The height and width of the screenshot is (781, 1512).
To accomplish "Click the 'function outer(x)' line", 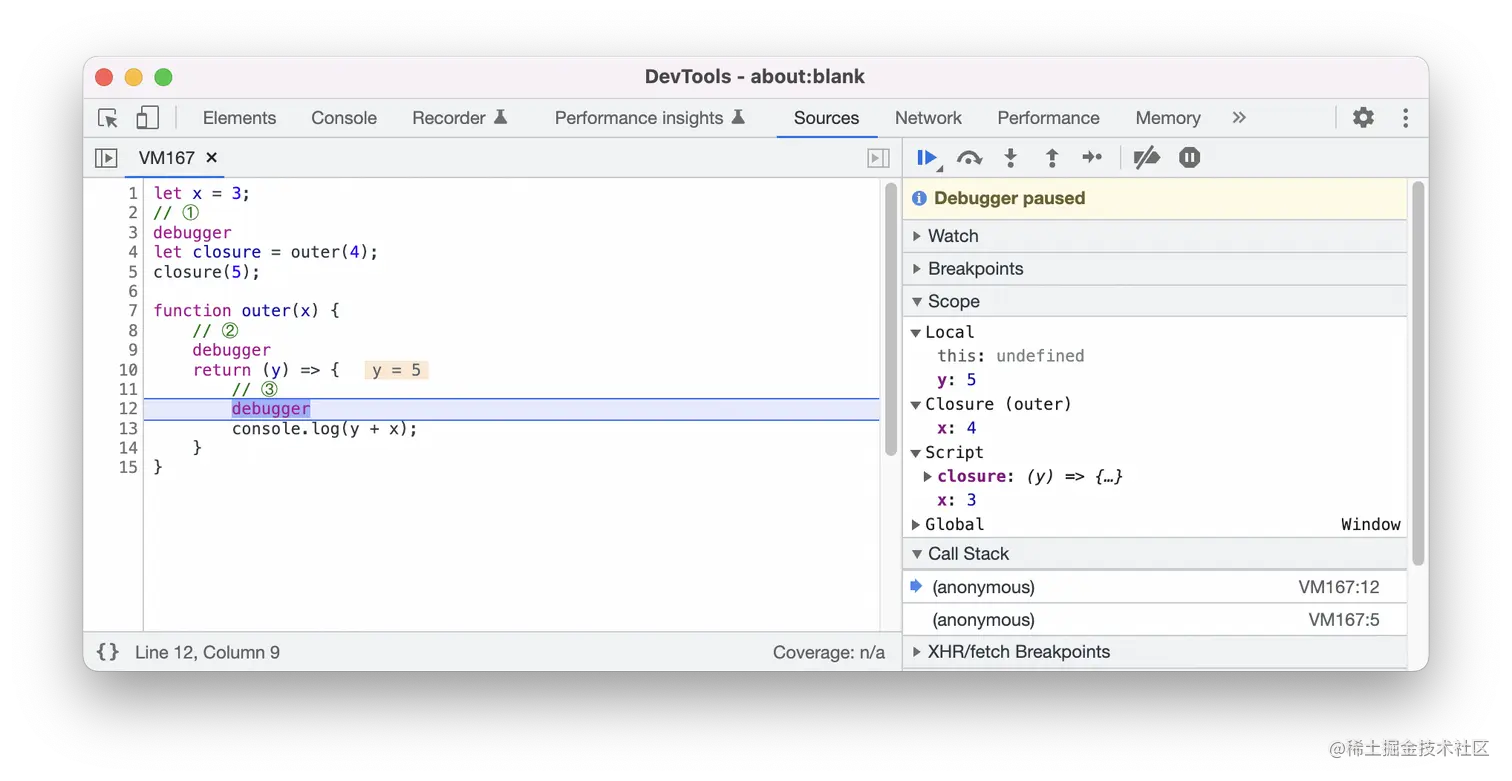I will [246, 311].
